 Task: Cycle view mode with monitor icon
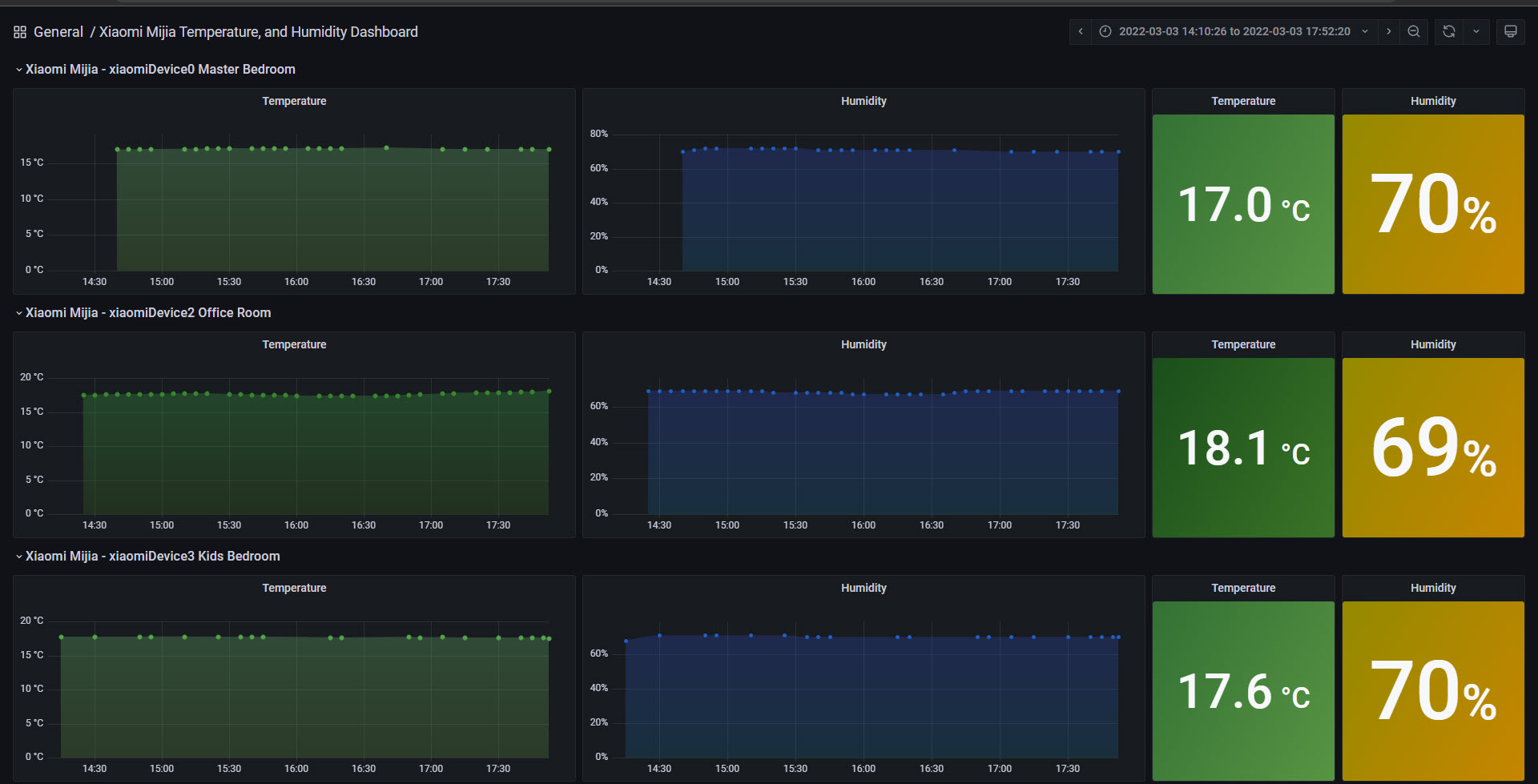click(x=1511, y=31)
